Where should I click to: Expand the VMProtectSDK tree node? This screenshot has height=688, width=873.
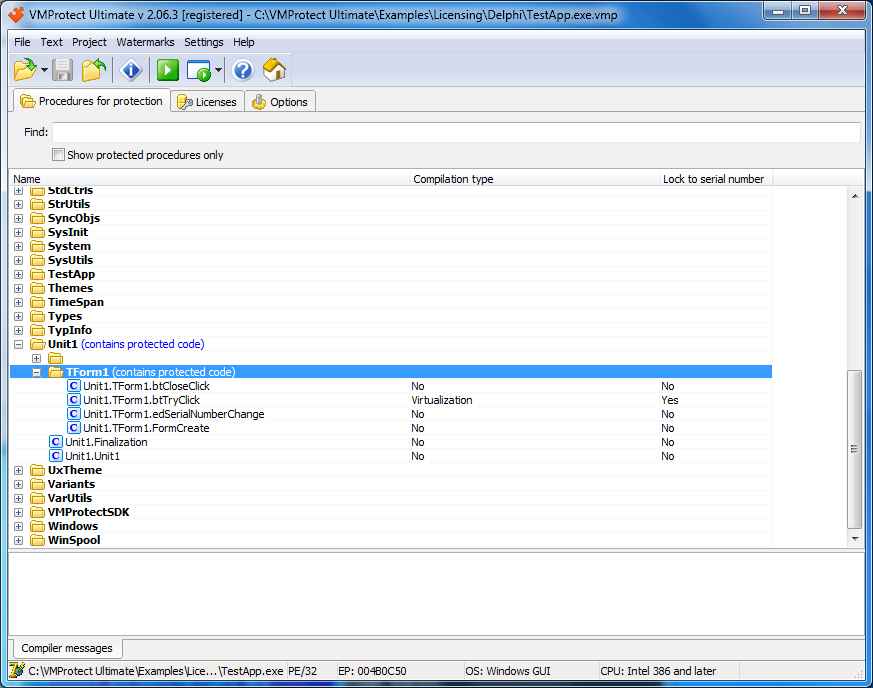(19, 512)
